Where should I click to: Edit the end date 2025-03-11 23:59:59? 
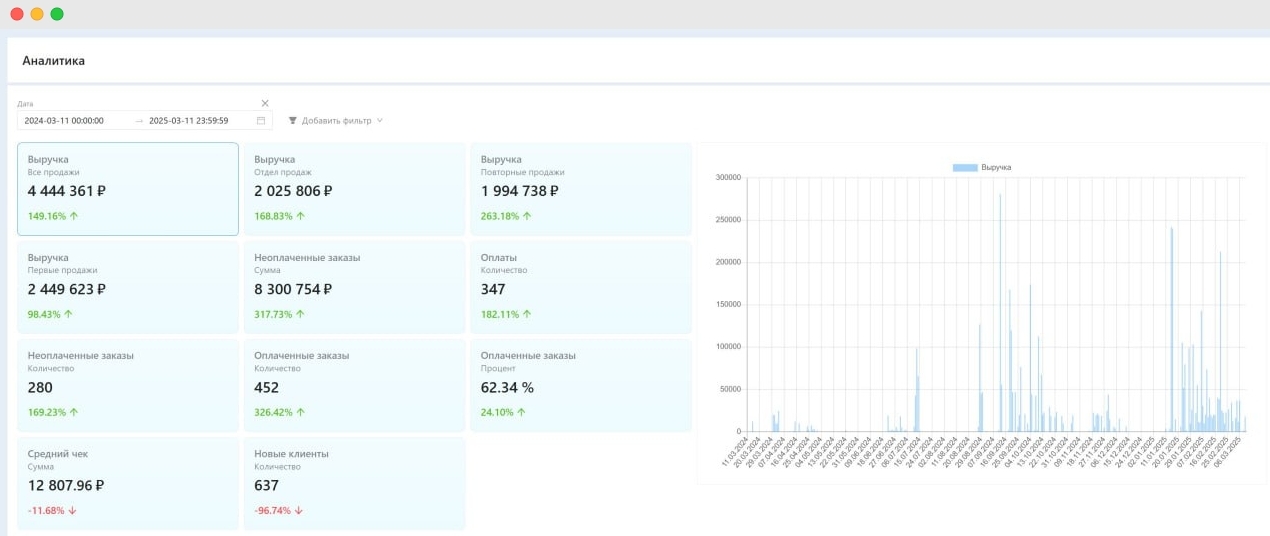tap(189, 120)
